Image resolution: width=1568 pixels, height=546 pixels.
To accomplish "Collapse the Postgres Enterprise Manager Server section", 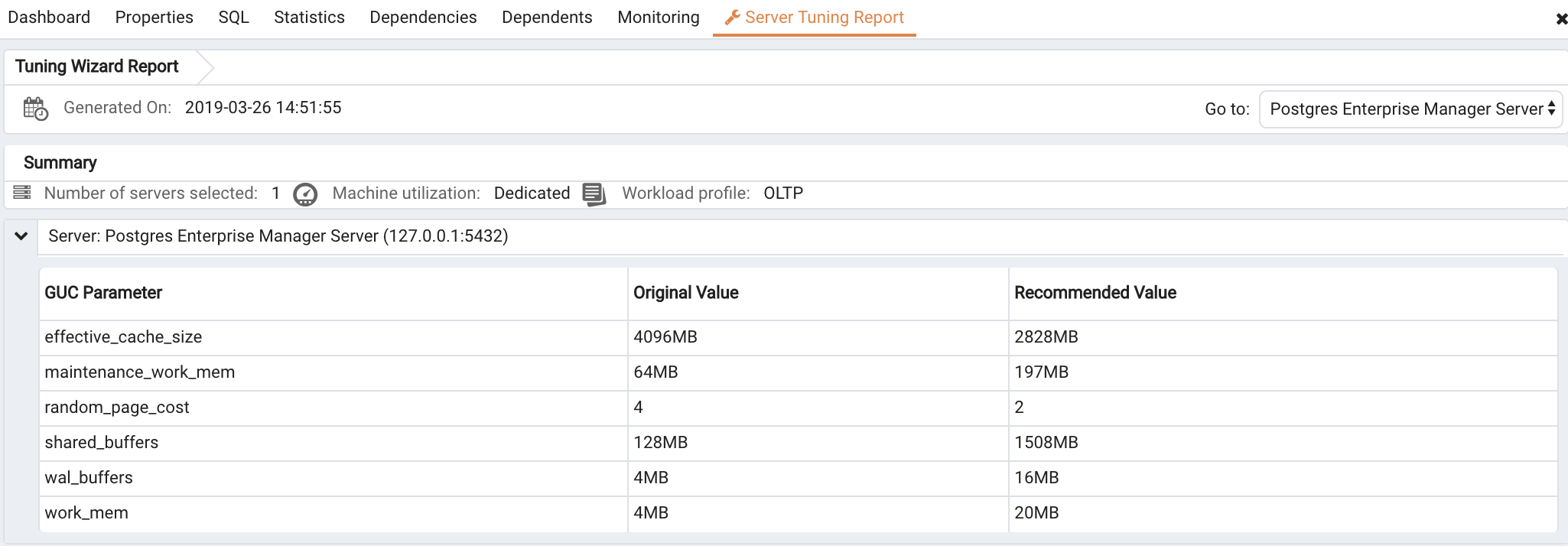I will click(x=21, y=236).
